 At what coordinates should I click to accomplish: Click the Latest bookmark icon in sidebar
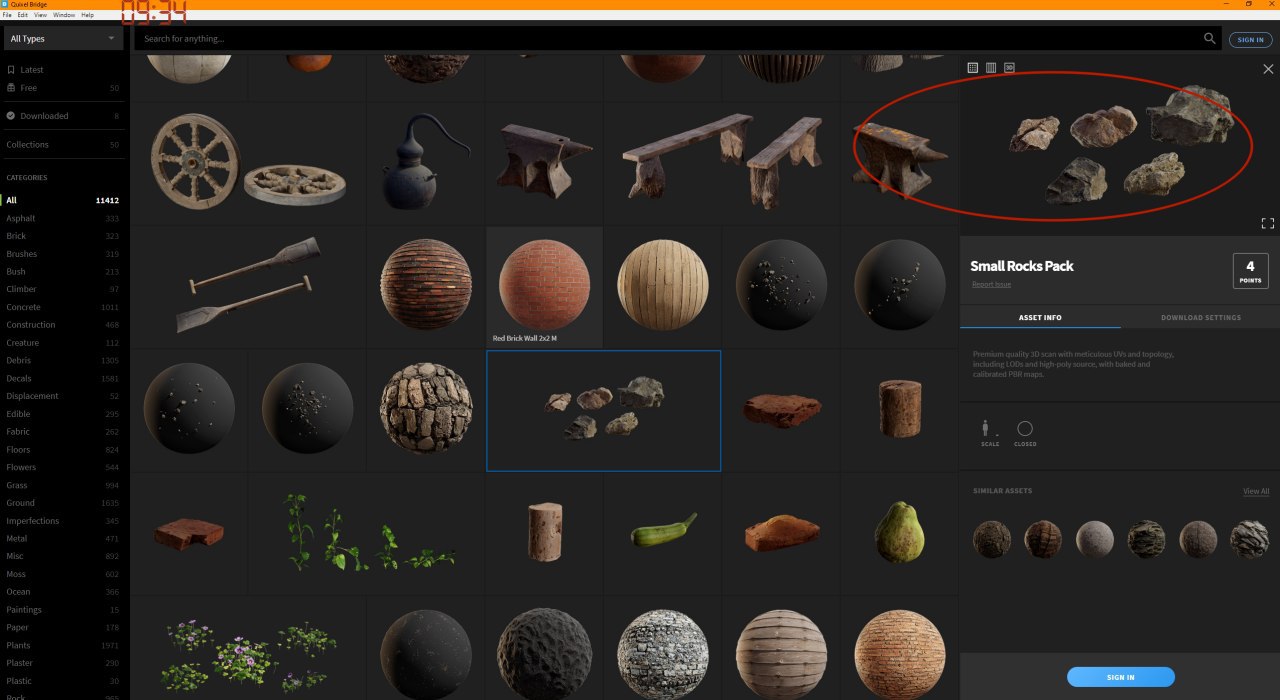(x=11, y=70)
